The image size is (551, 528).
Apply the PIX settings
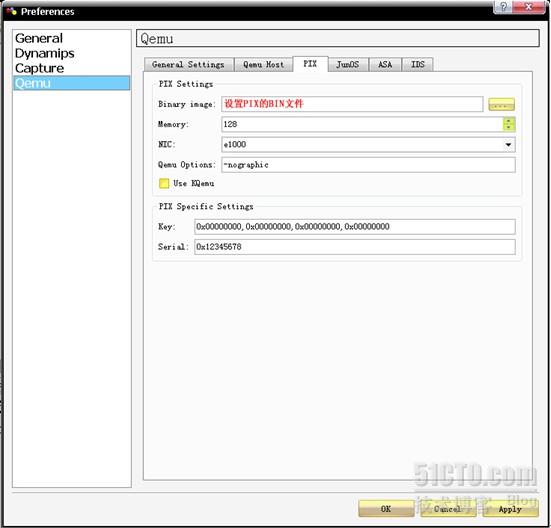(510, 509)
